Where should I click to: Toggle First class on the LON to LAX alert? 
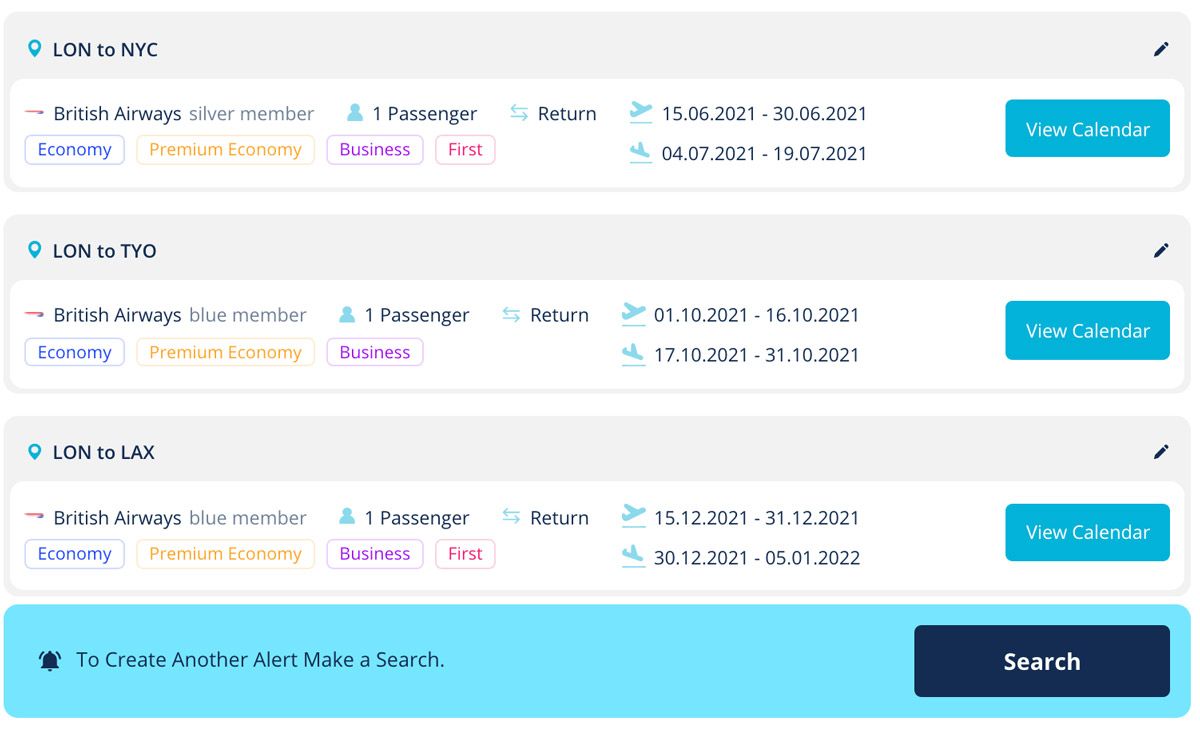click(465, 553)
